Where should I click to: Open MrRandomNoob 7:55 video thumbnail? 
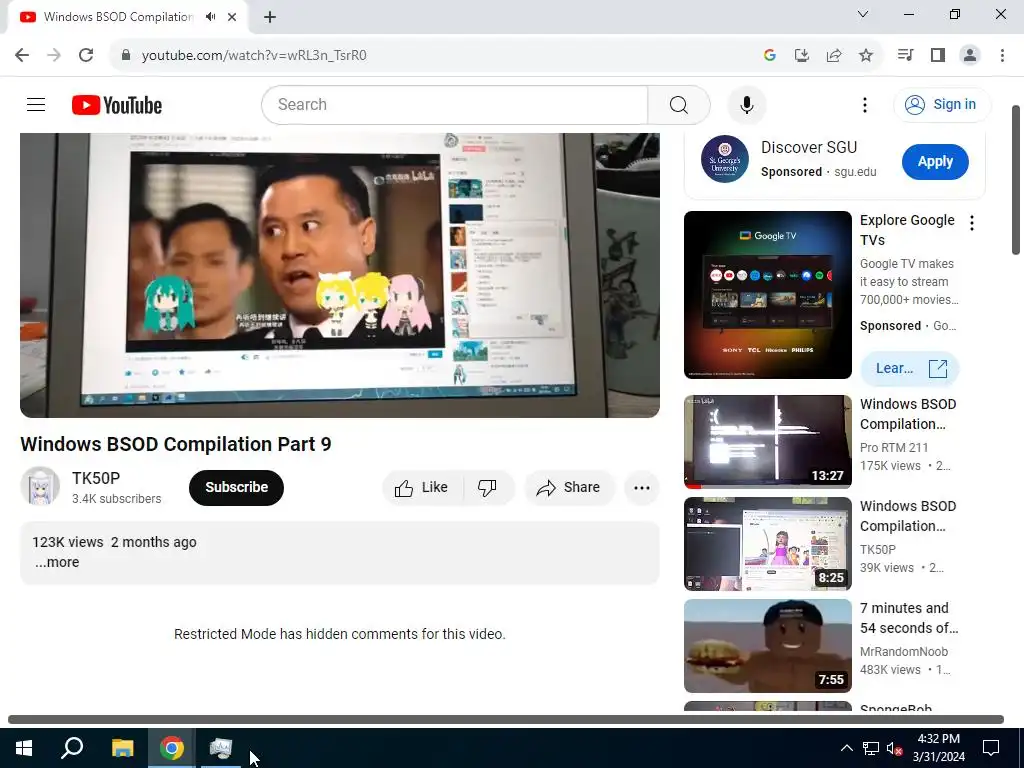pos(767,646)
